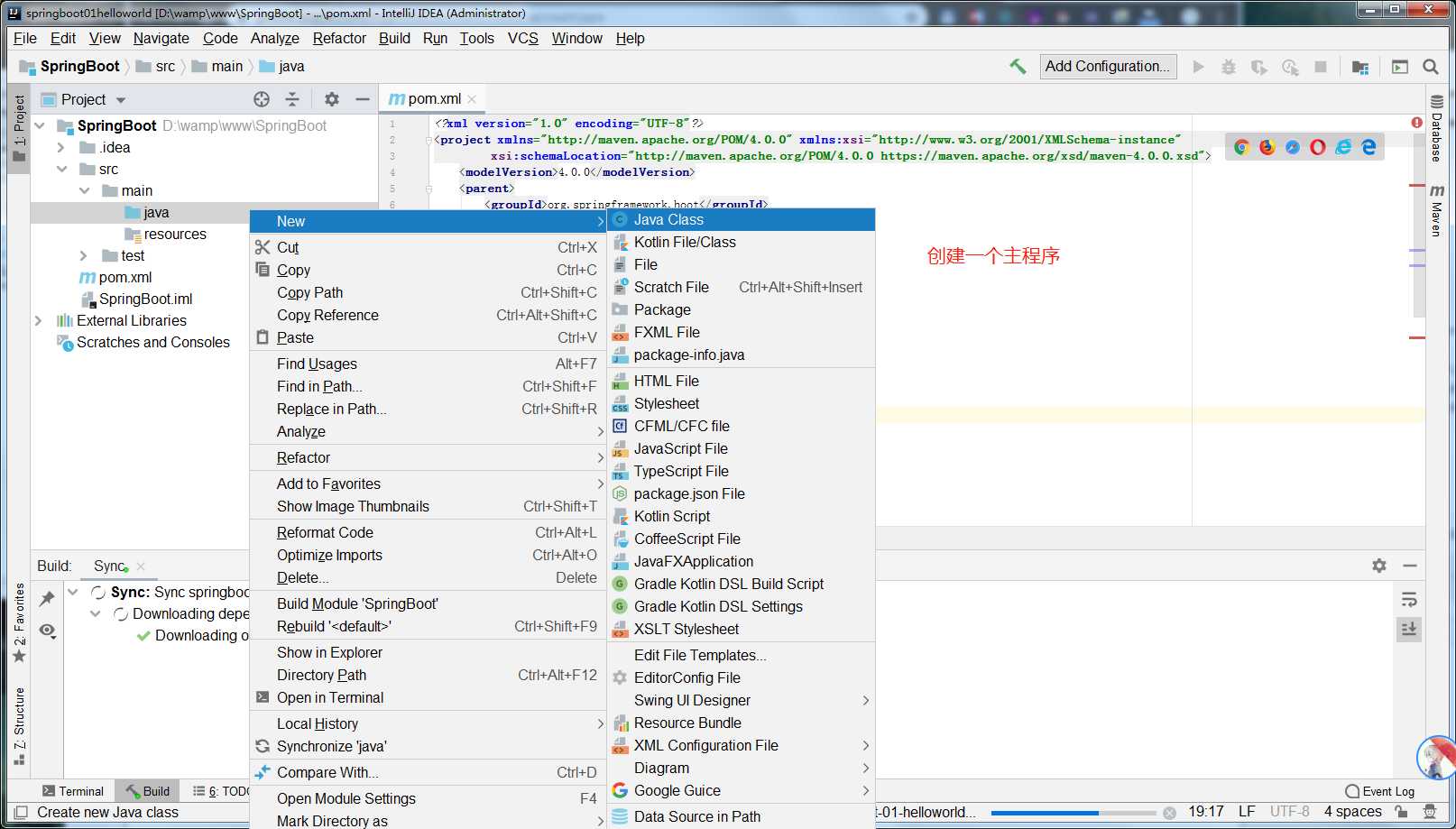Open in Edge browser icon
Viewport: 1456px width, 829px height.
(1368, 147)
